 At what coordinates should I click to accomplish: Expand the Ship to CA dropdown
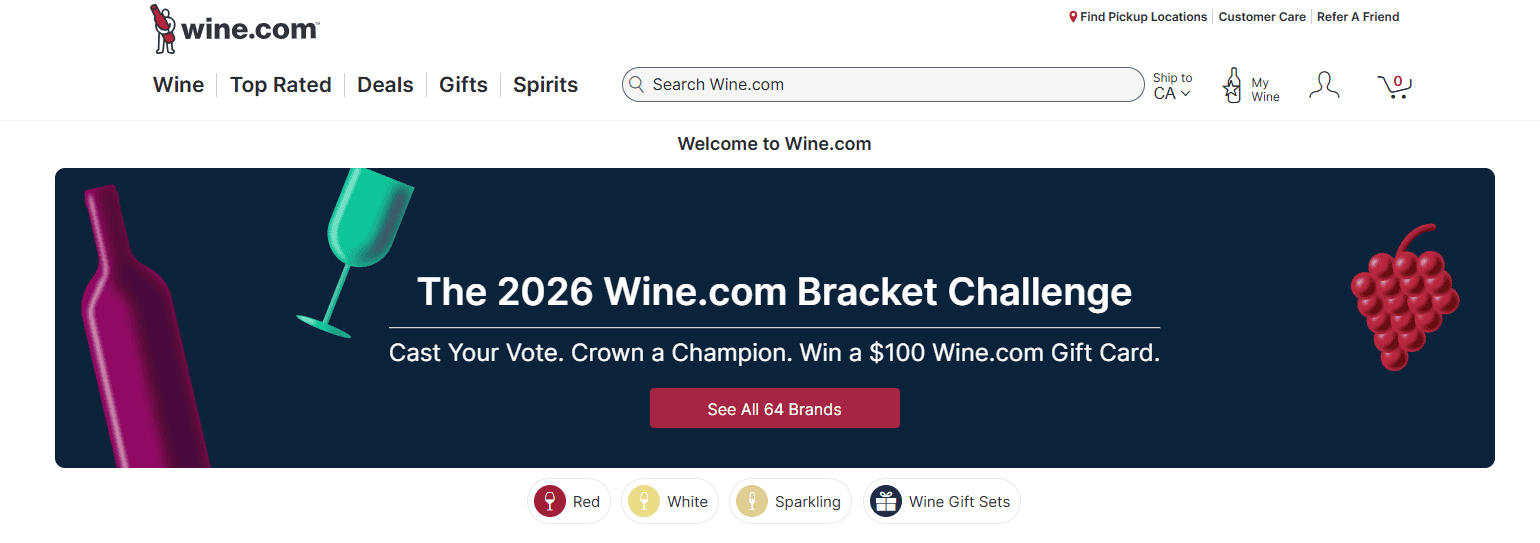pyautogui.click(x=1172, y=86)
